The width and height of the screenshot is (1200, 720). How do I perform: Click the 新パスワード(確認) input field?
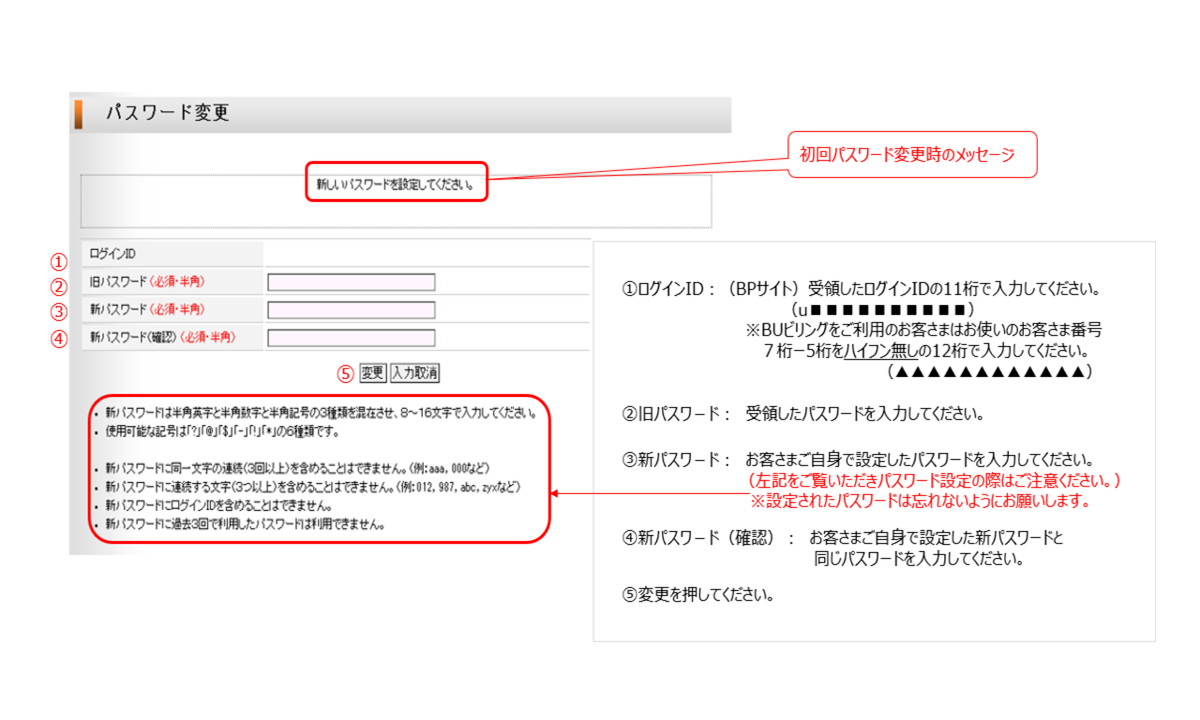(350, 337)
